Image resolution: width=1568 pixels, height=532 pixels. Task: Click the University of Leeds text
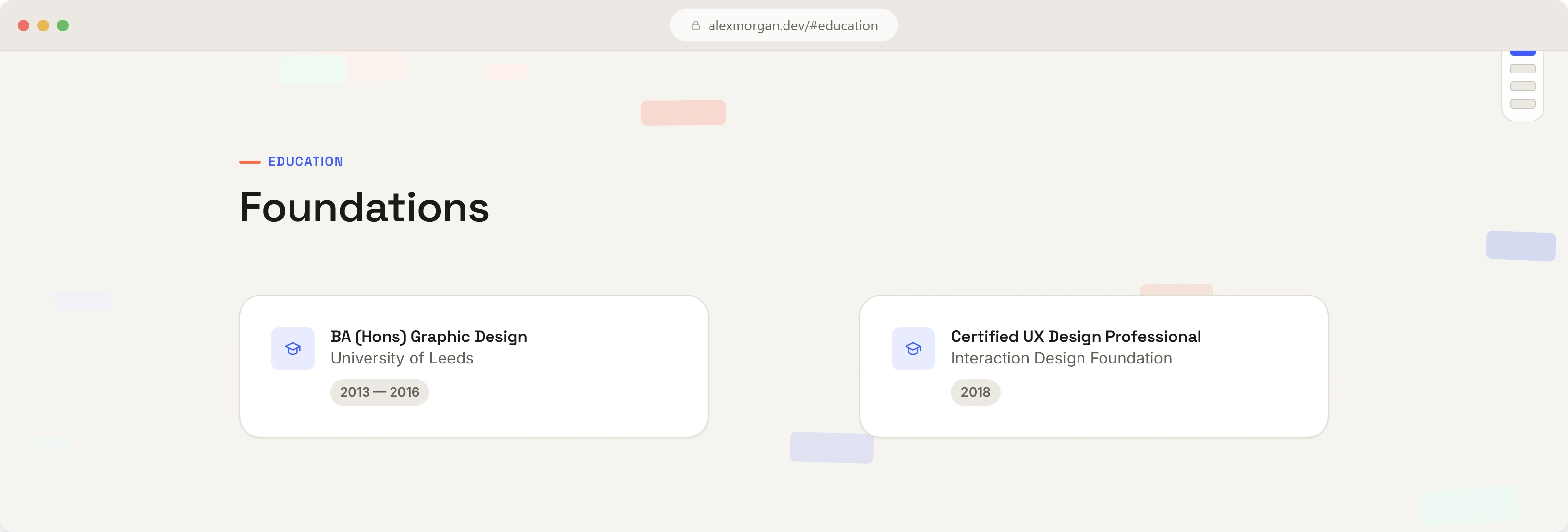[402, 358]
